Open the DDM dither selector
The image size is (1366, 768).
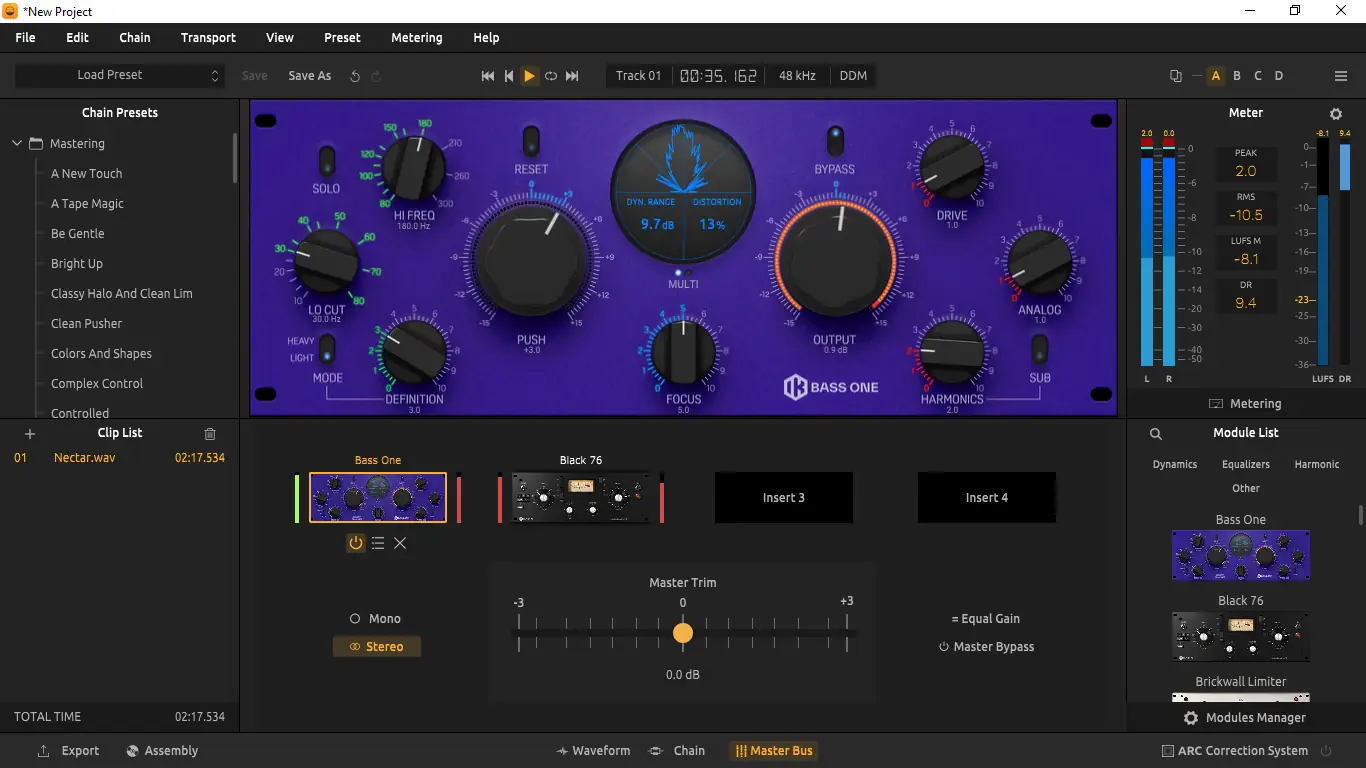tap(853, 76)
